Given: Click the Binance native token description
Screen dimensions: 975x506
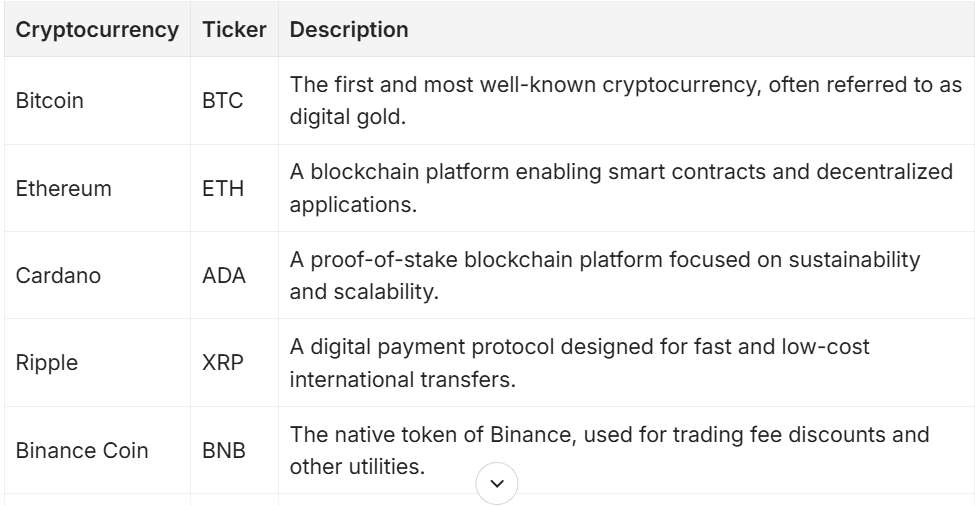Looking at the screenshot, I should tap(611, 450).
